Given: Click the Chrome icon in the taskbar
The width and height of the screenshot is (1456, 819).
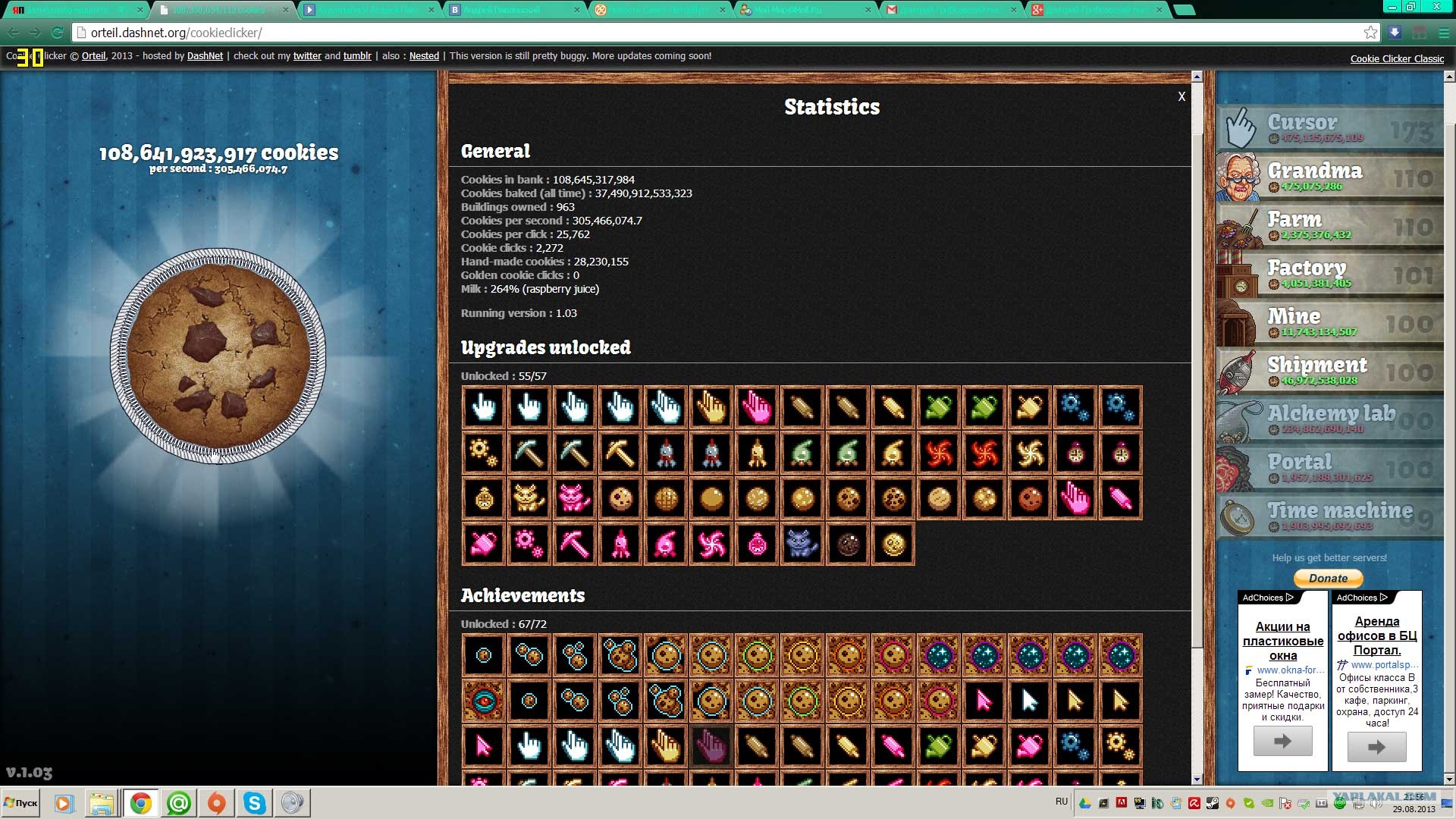Looking at the screenshot, I should (x=140, y=803).
